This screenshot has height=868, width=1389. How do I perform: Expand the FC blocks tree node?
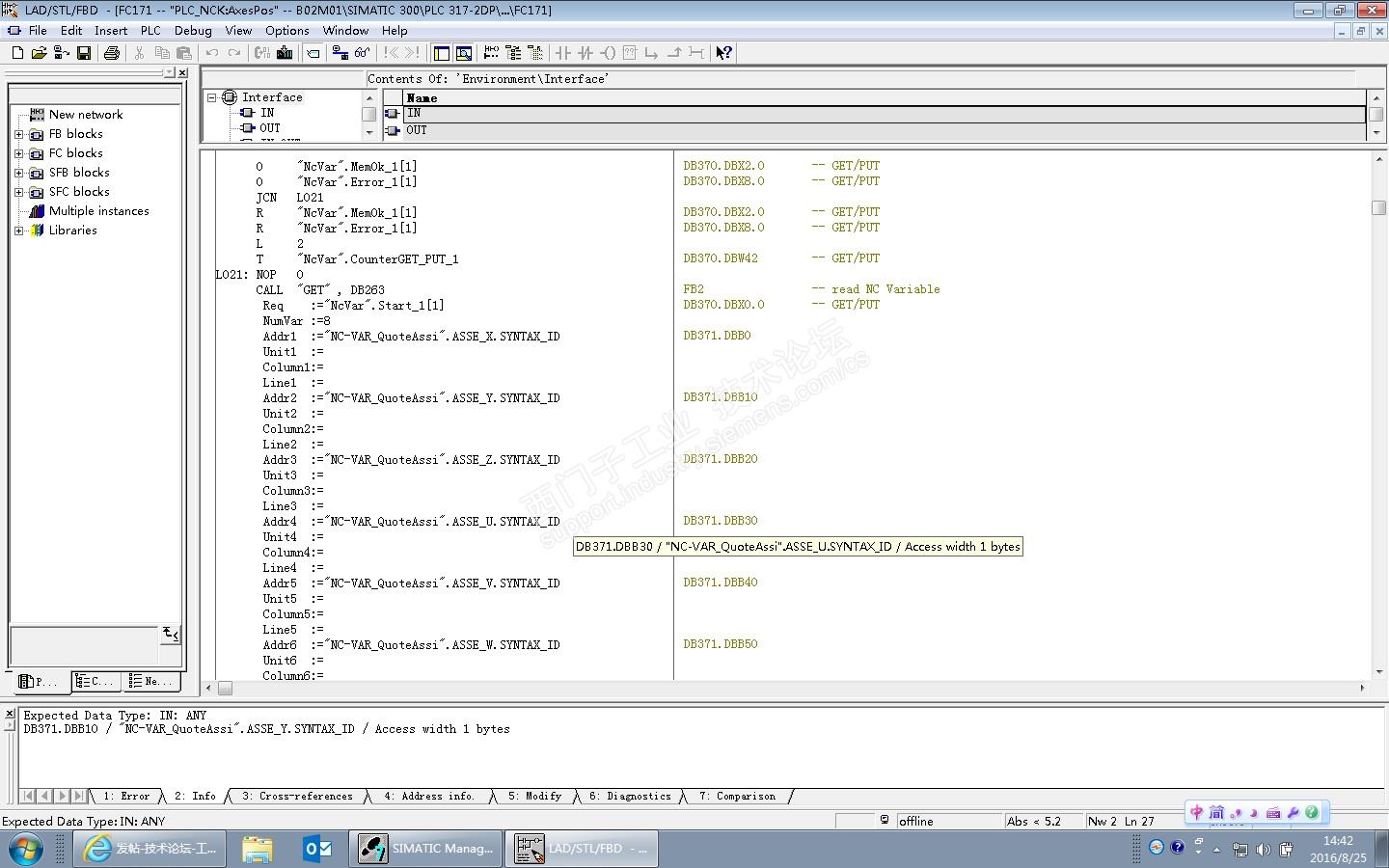pyautogui.click(x=18, y=153)
